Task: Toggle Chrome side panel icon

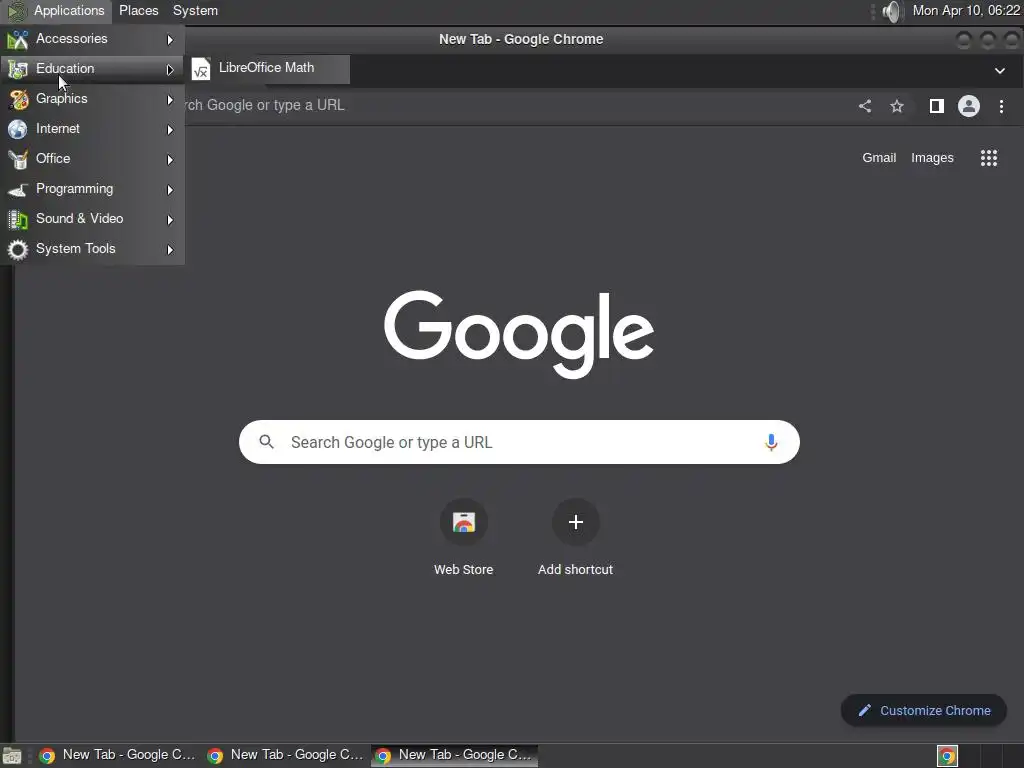Action: pyautogui.click(x=936, y=106)
